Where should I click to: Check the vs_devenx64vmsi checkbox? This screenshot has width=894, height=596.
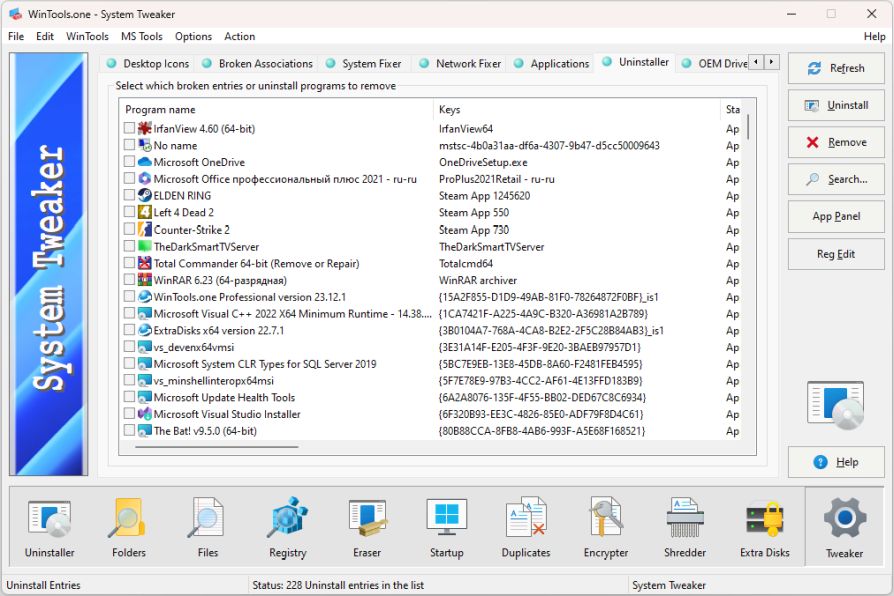(x=129, y=346)
